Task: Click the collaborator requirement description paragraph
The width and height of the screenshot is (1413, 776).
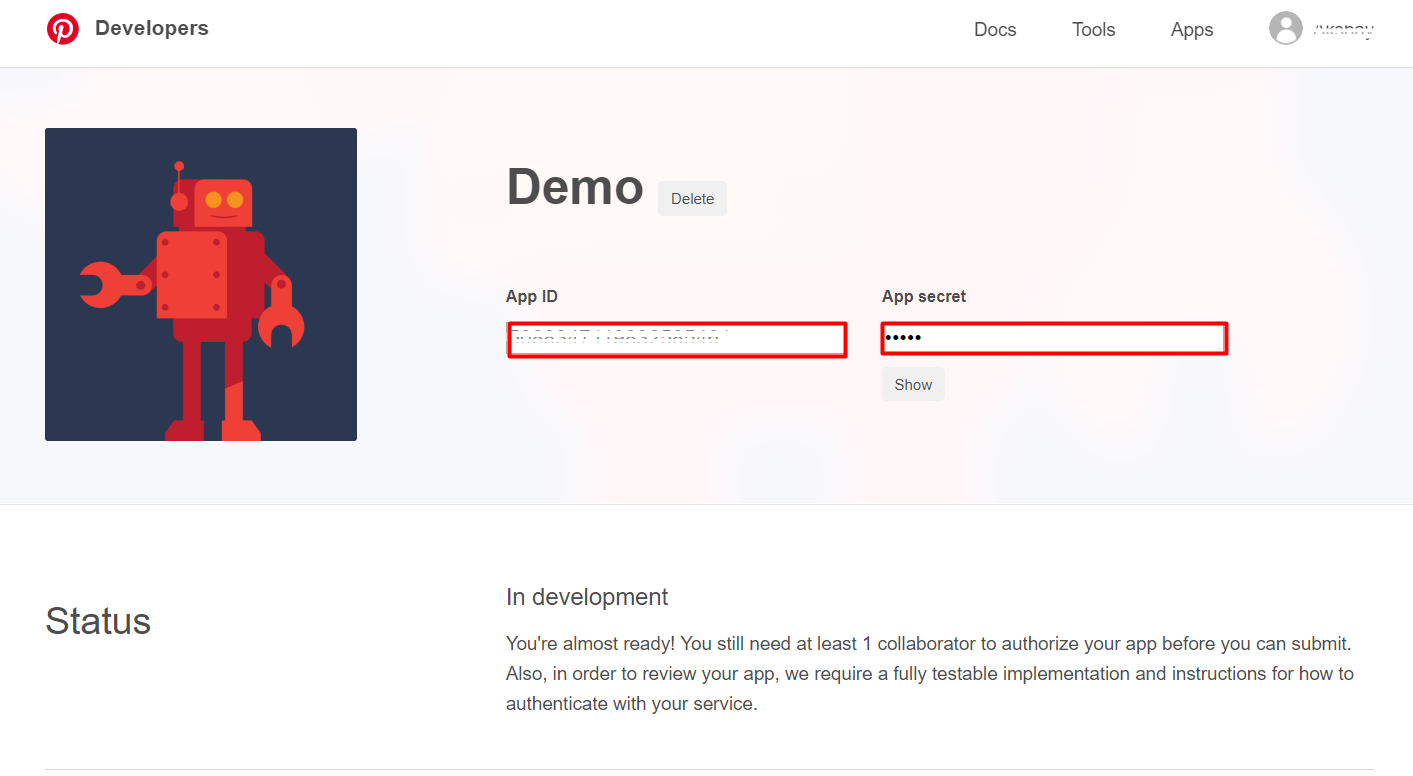Action: [x=929, y=673]
